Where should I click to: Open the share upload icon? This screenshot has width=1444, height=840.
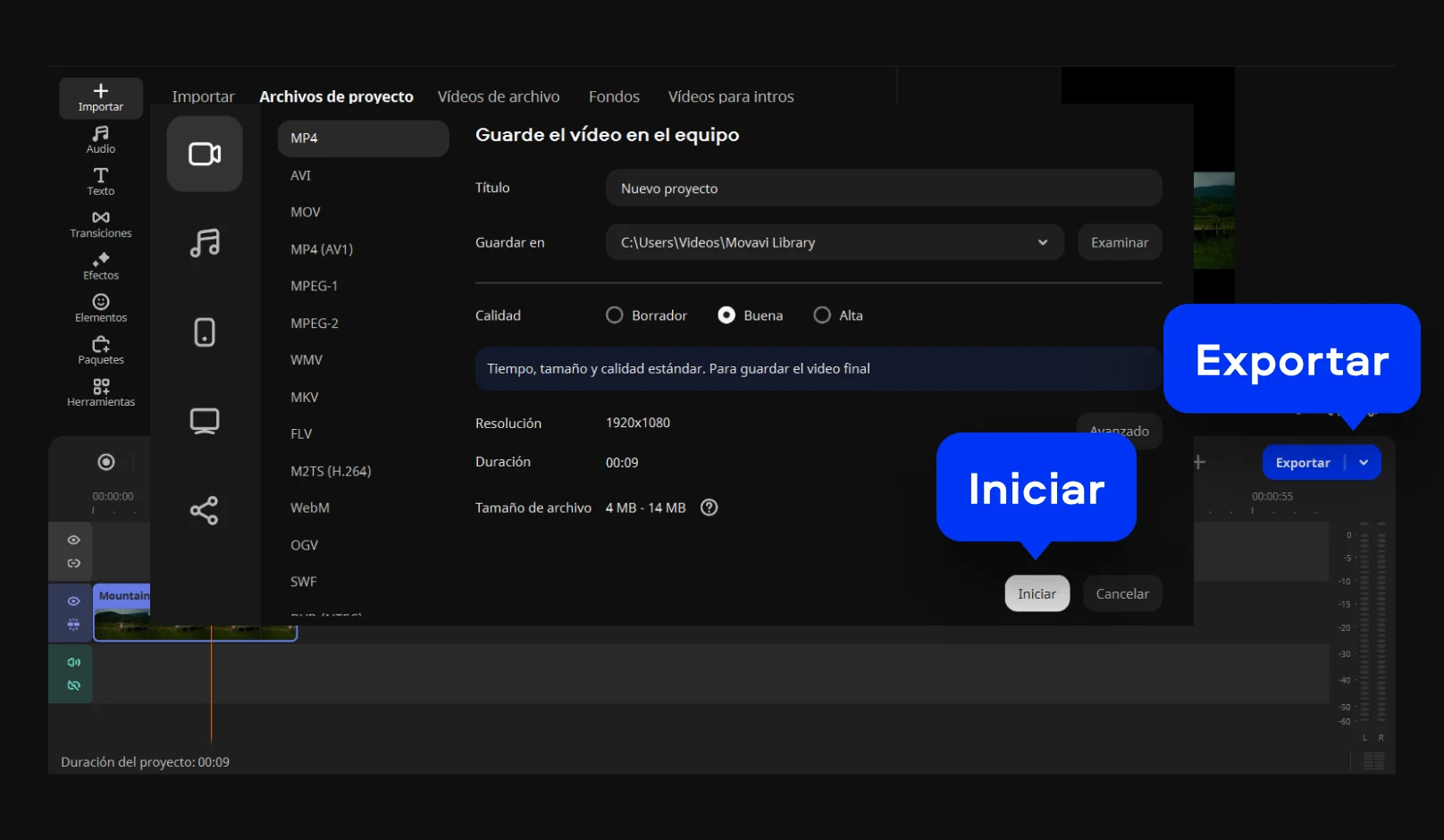205,510
